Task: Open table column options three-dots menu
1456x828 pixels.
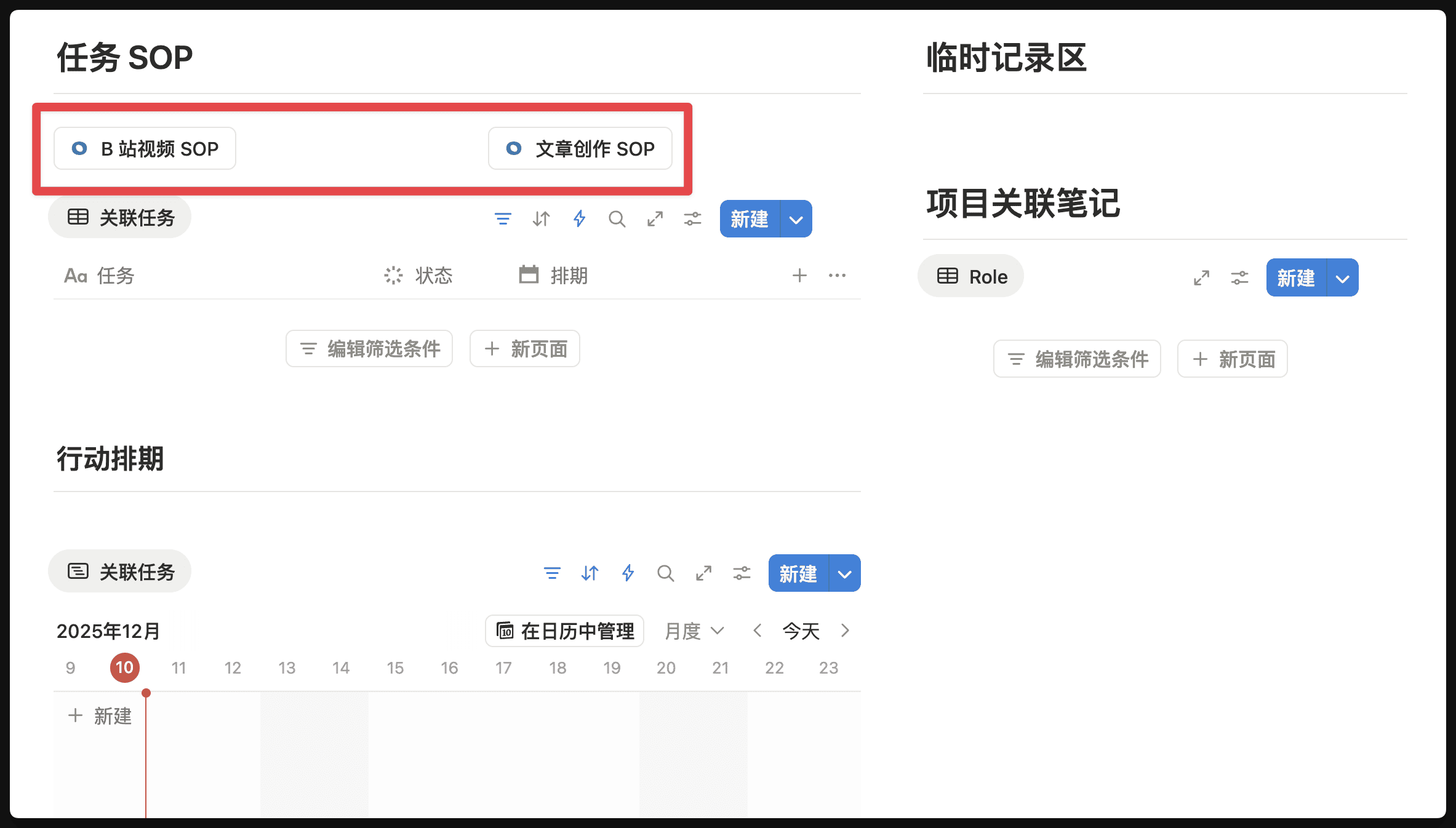Action: (x=837, y=276)
